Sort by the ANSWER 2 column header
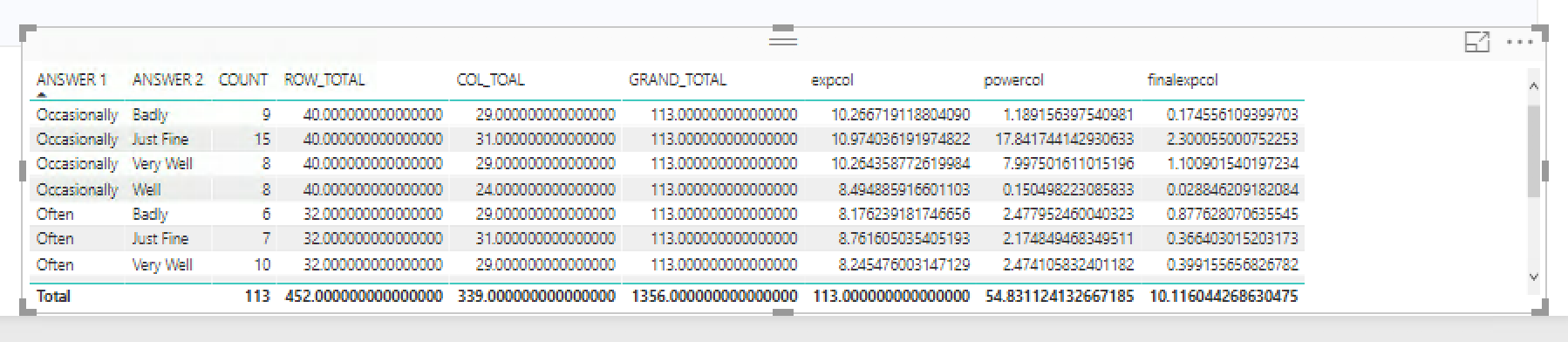 click(x=167, y=79)
